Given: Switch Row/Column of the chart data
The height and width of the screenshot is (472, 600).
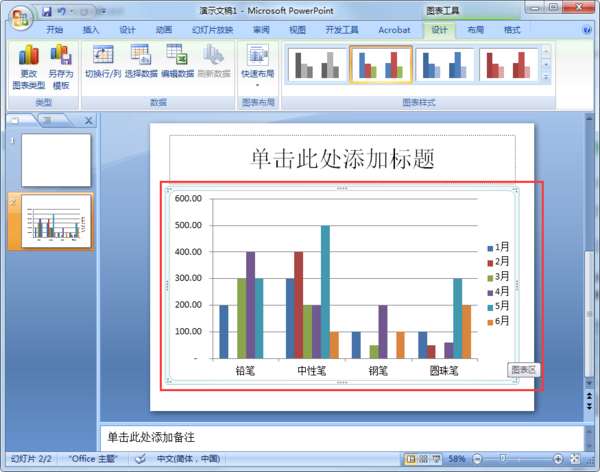Looking at the screenshot, I should 103,61.
